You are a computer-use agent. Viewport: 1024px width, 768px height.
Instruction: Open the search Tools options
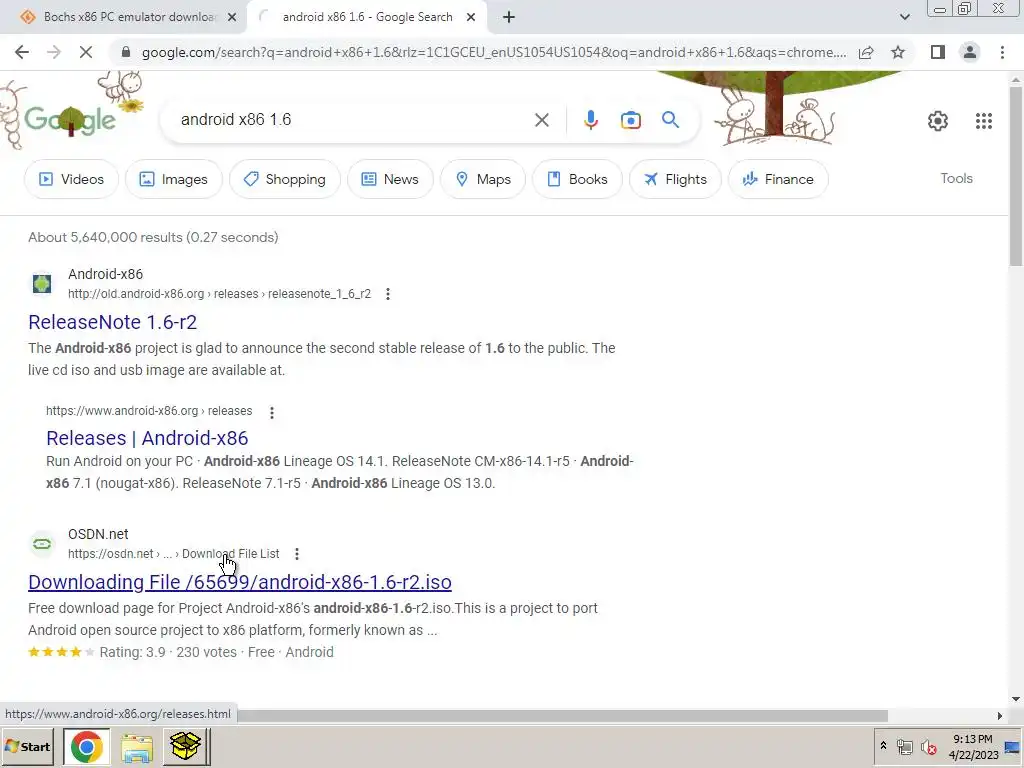[x=956, y=178]
